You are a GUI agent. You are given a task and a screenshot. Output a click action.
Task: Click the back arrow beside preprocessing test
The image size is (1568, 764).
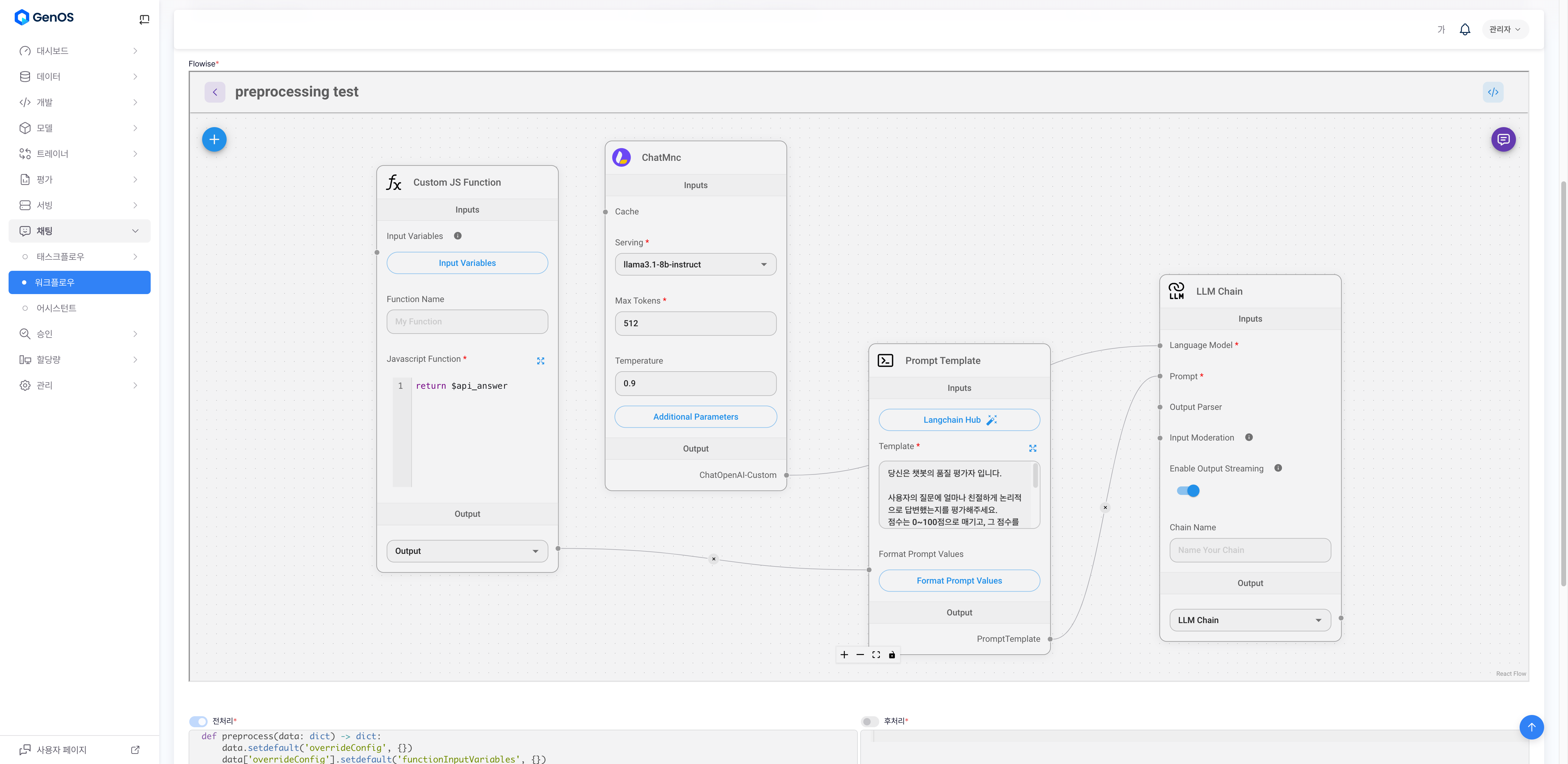point(215,92)
